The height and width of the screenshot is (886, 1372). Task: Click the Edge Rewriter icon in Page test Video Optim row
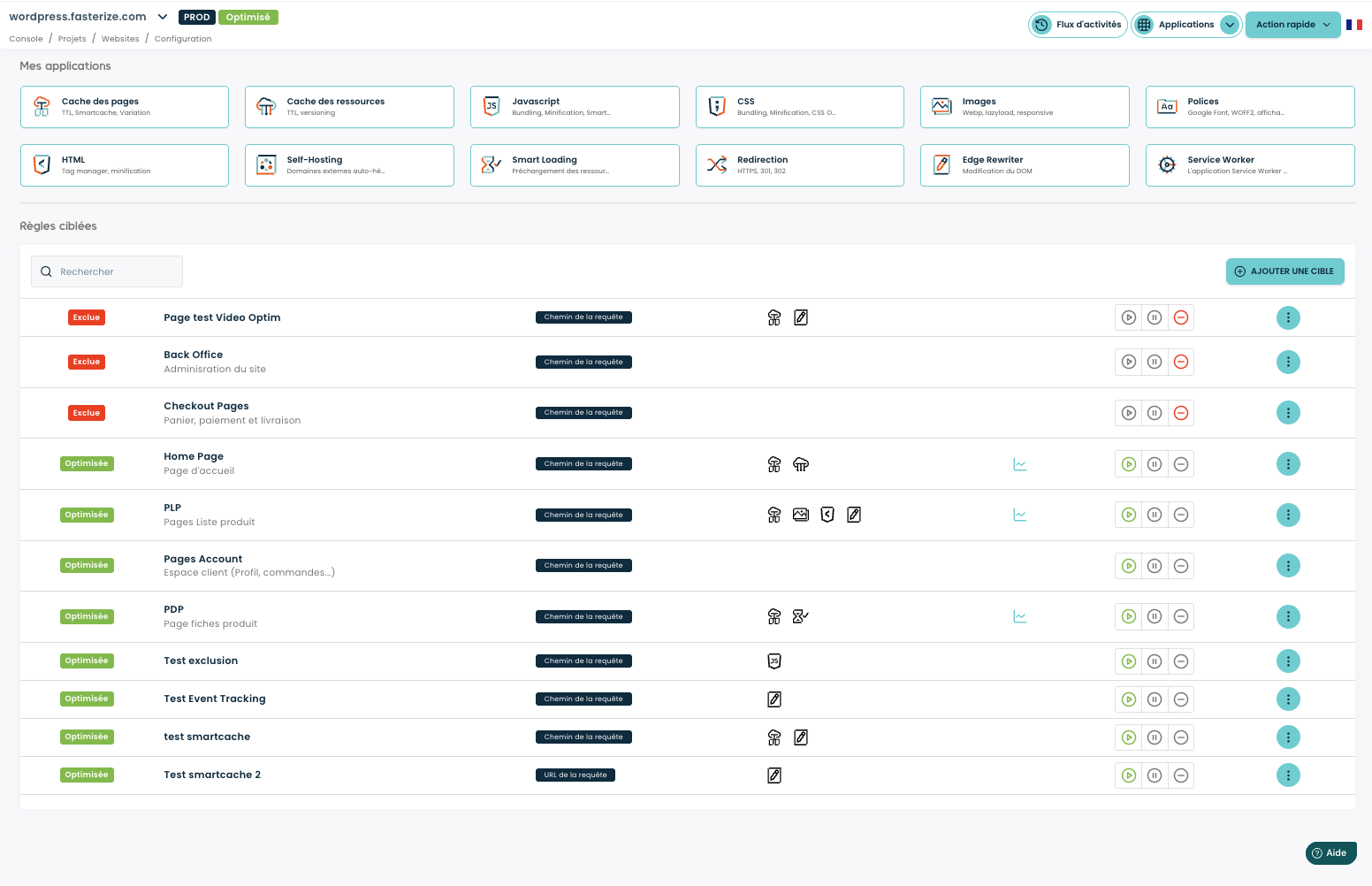click(x=801, y=317)
